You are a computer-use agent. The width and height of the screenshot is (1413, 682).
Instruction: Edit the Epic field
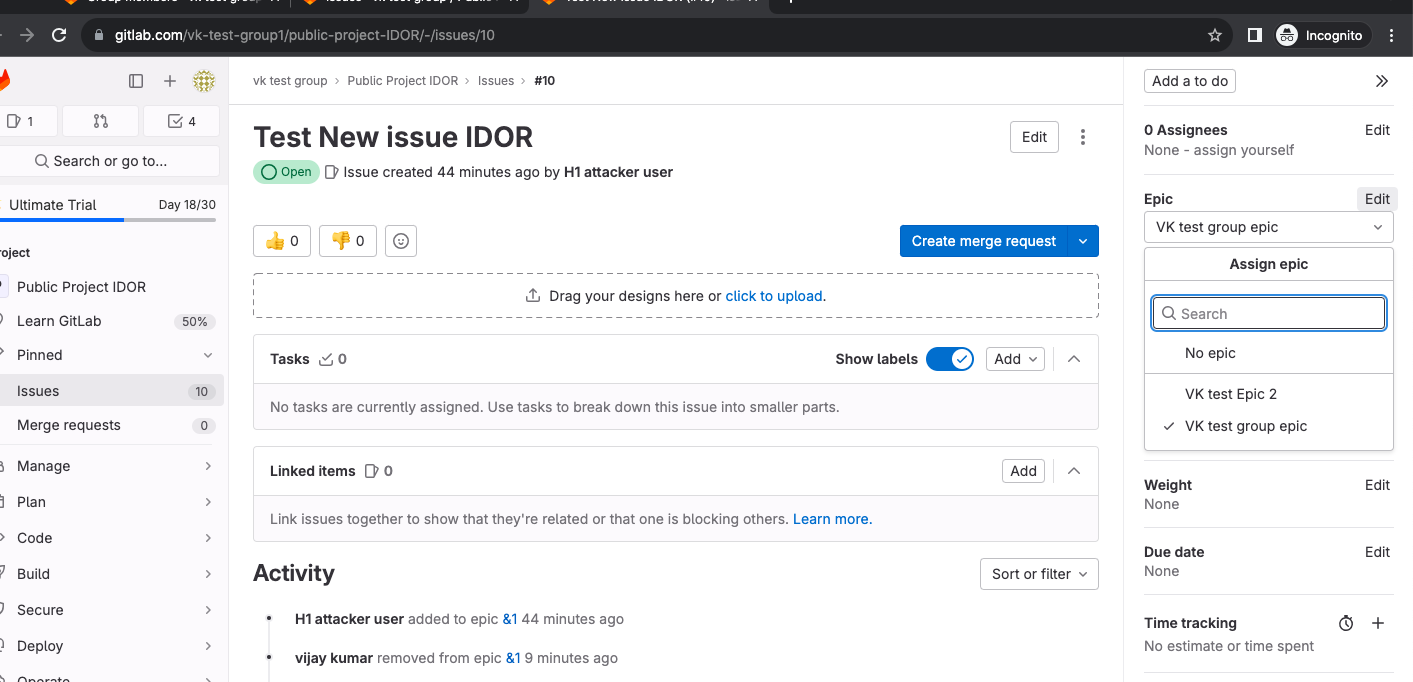[1377, 199]
